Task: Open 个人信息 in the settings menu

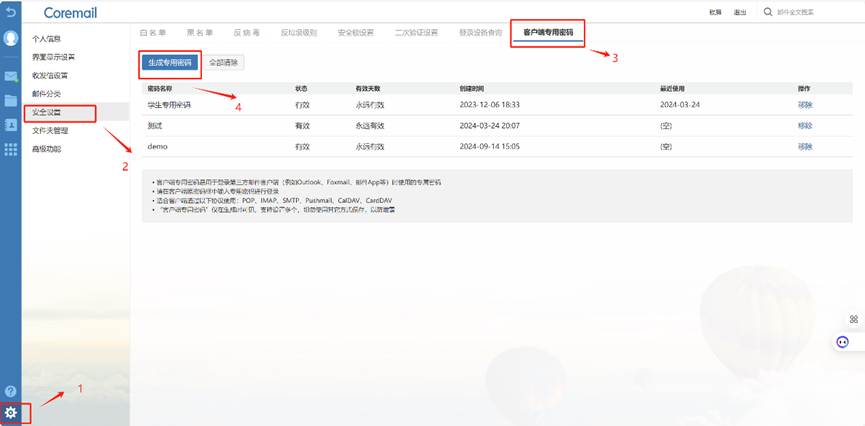Action: coord(47,39)
